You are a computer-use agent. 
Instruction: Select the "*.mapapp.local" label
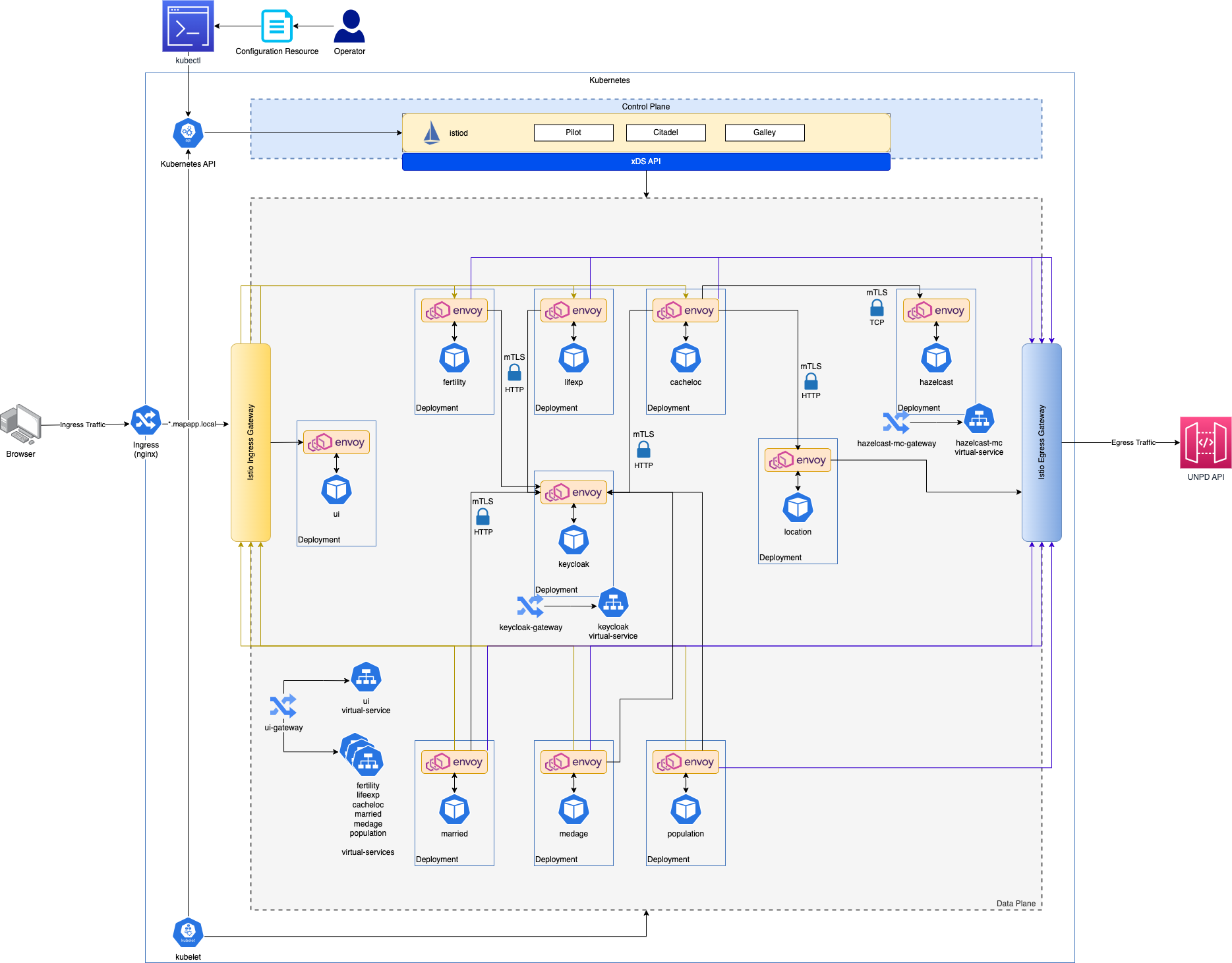tap(192, 424)
